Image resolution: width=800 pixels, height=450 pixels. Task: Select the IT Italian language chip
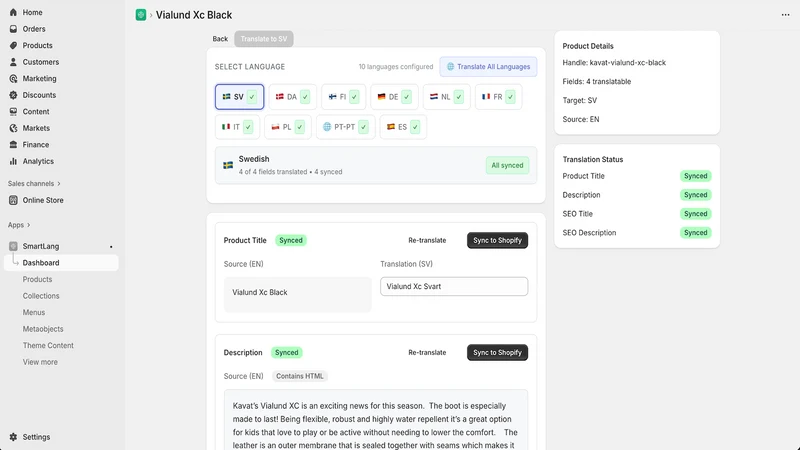point(237,127)
